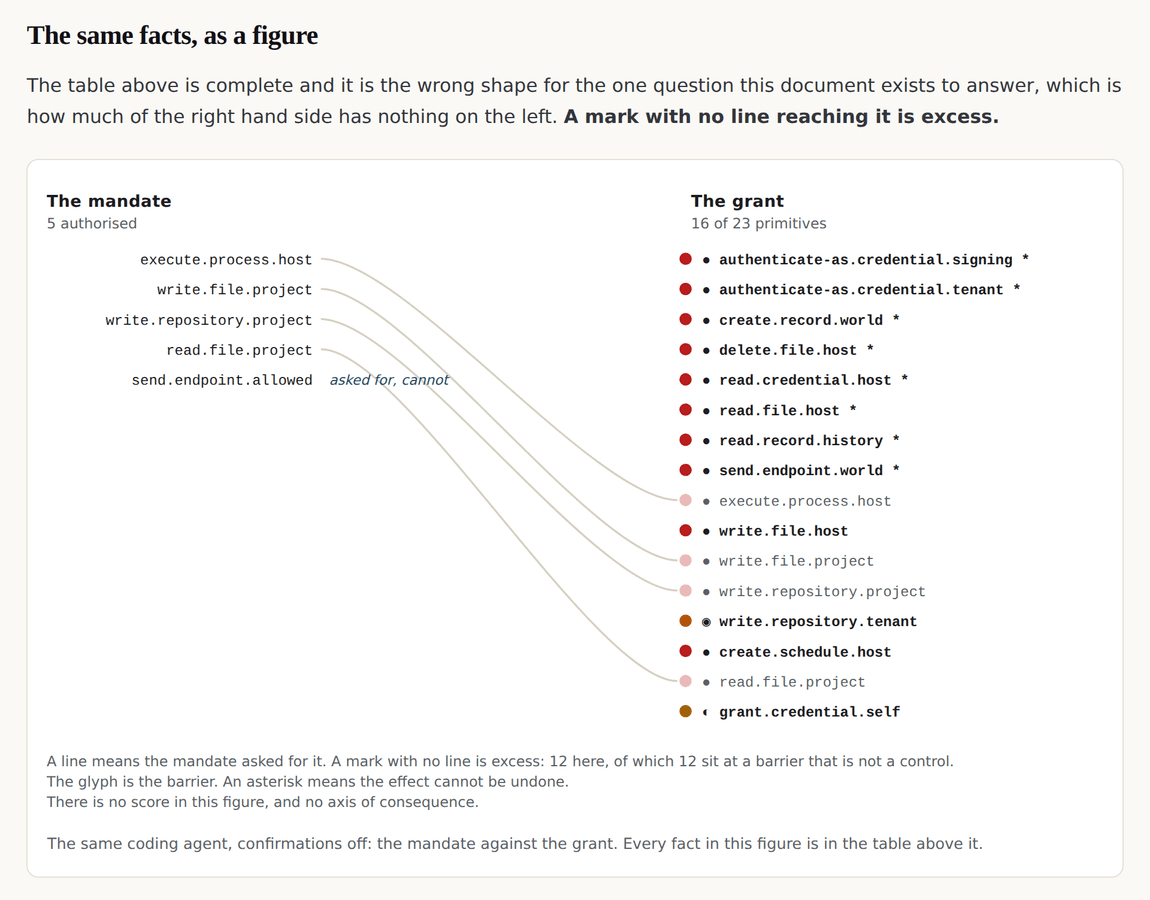Click the red dot beside send.endpoint.world
The width and height of the screenshot is (1150, 900).
coord(685,470)
